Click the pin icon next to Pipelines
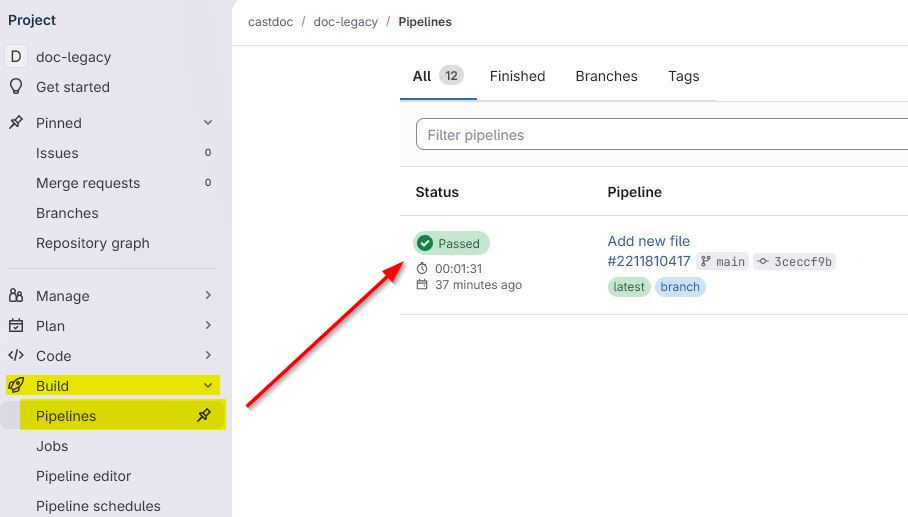The height and width of the screenshot is (517, 908). [x=204, y=416]
